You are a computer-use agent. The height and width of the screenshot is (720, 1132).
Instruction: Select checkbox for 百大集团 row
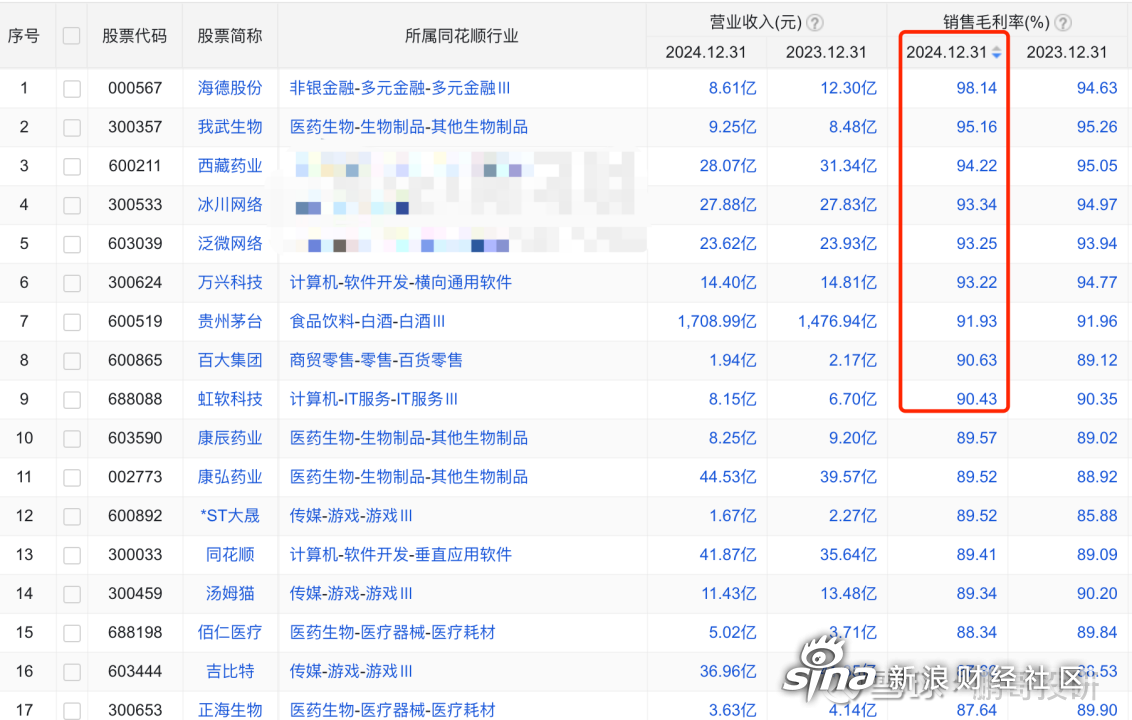coord(71,360)
